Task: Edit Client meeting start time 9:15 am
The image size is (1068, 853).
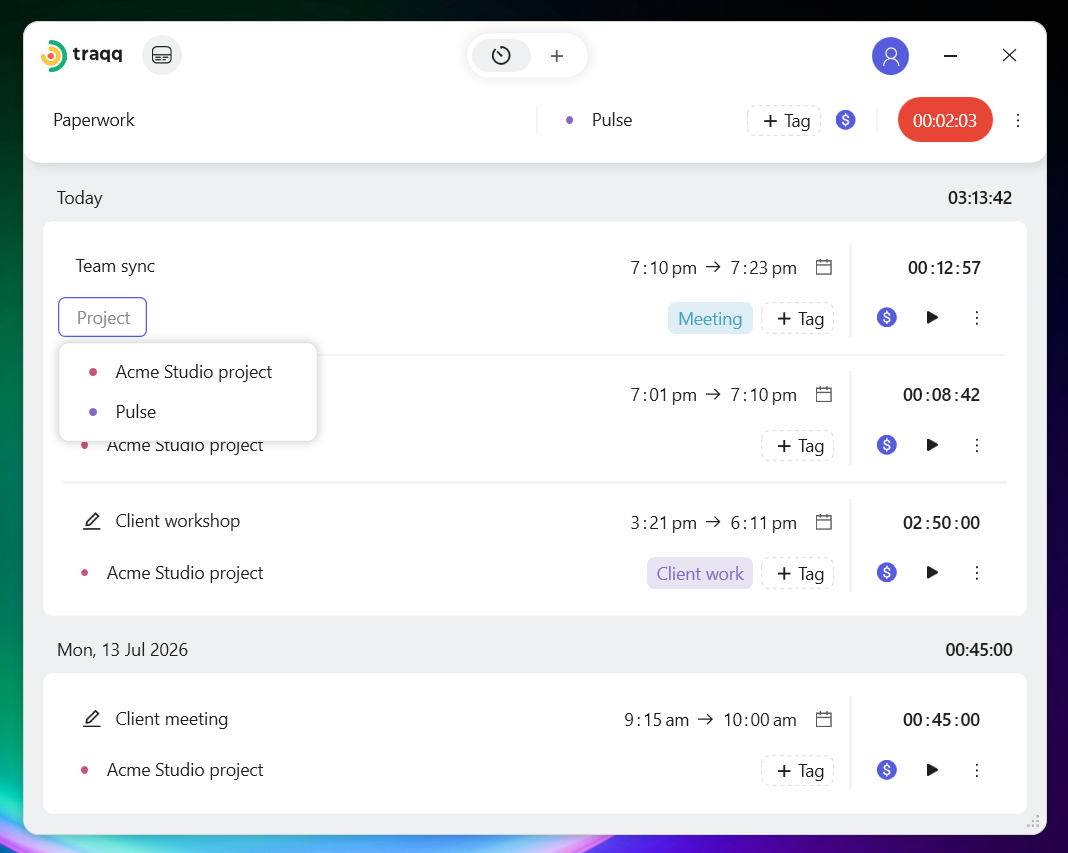Action: (656, 720)
